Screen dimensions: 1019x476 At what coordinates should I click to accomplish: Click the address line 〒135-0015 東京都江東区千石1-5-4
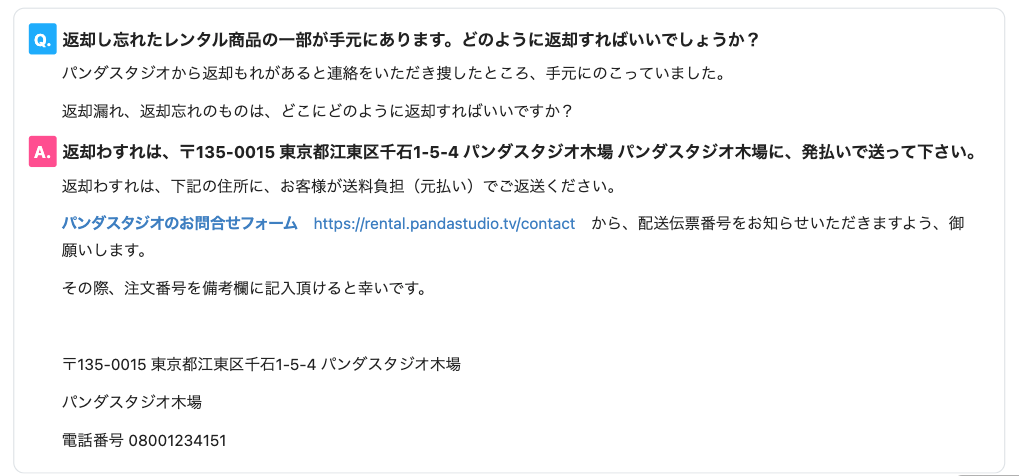coord(261,365)
